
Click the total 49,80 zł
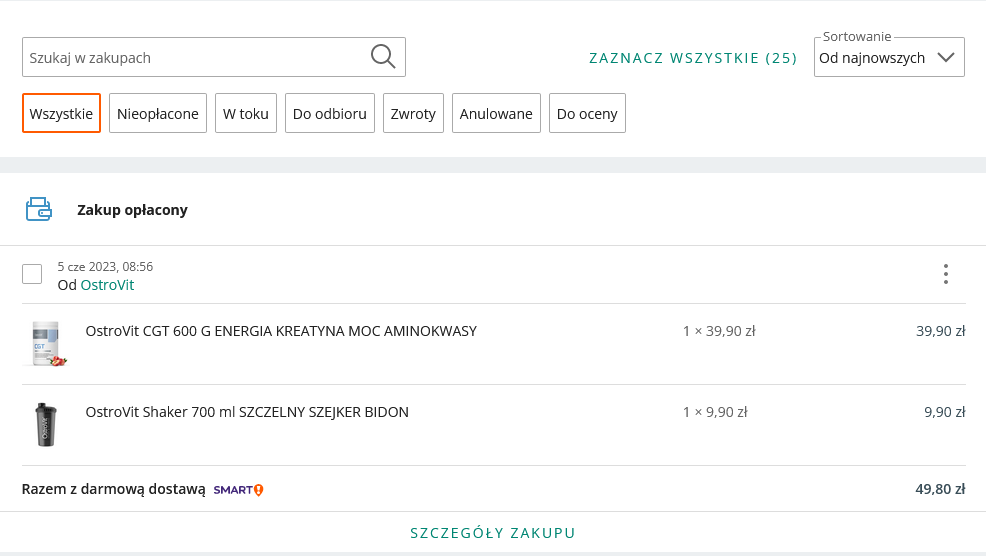(940, 489)
